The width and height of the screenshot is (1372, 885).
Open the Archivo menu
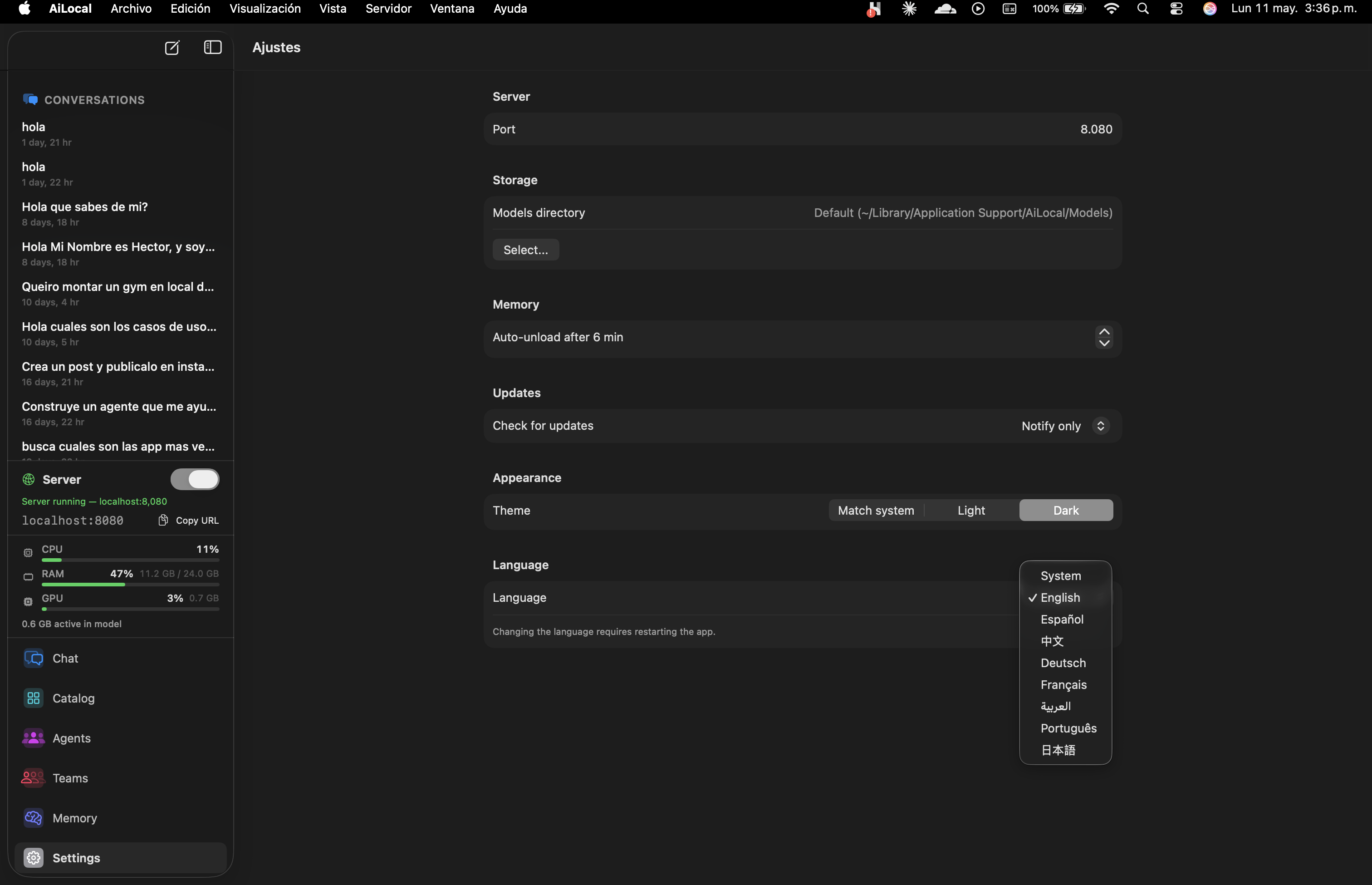click(x=131, y=9)
